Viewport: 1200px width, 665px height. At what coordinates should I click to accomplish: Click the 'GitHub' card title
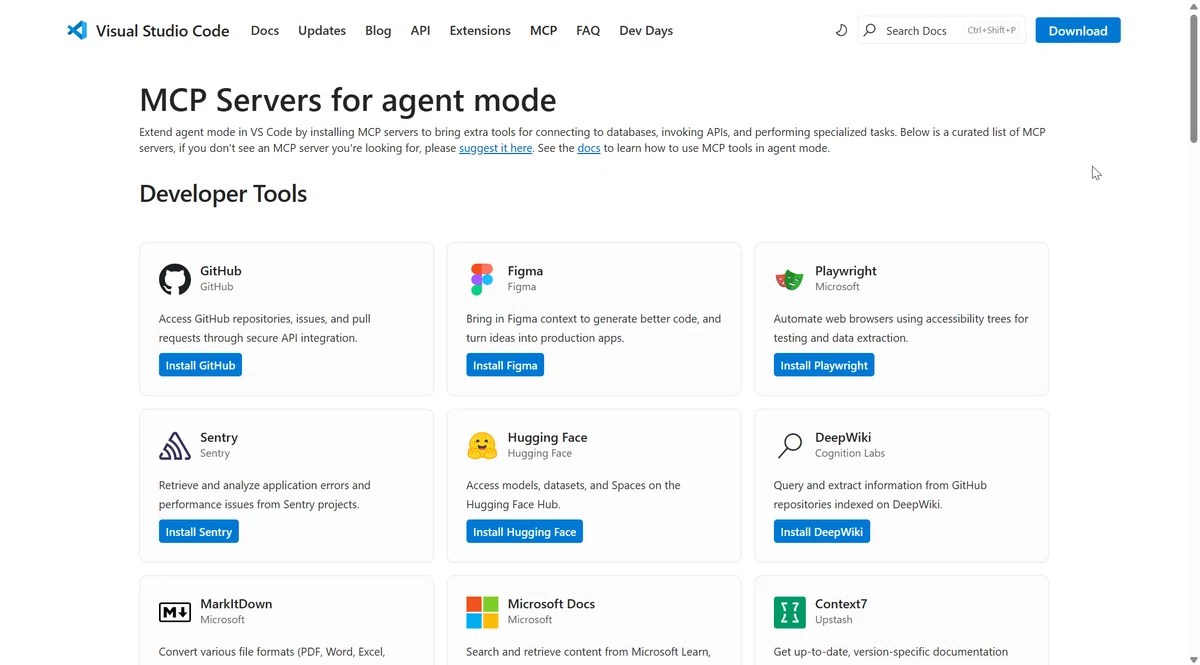(x=221, y=270)
